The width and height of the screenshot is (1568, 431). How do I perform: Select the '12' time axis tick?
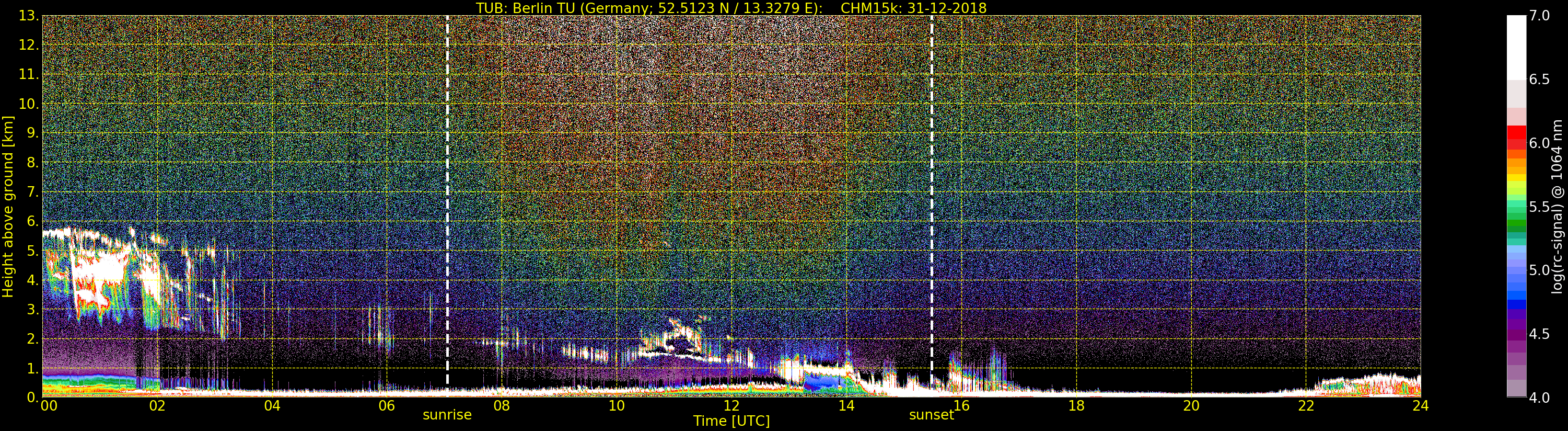(x=731, y=405)
